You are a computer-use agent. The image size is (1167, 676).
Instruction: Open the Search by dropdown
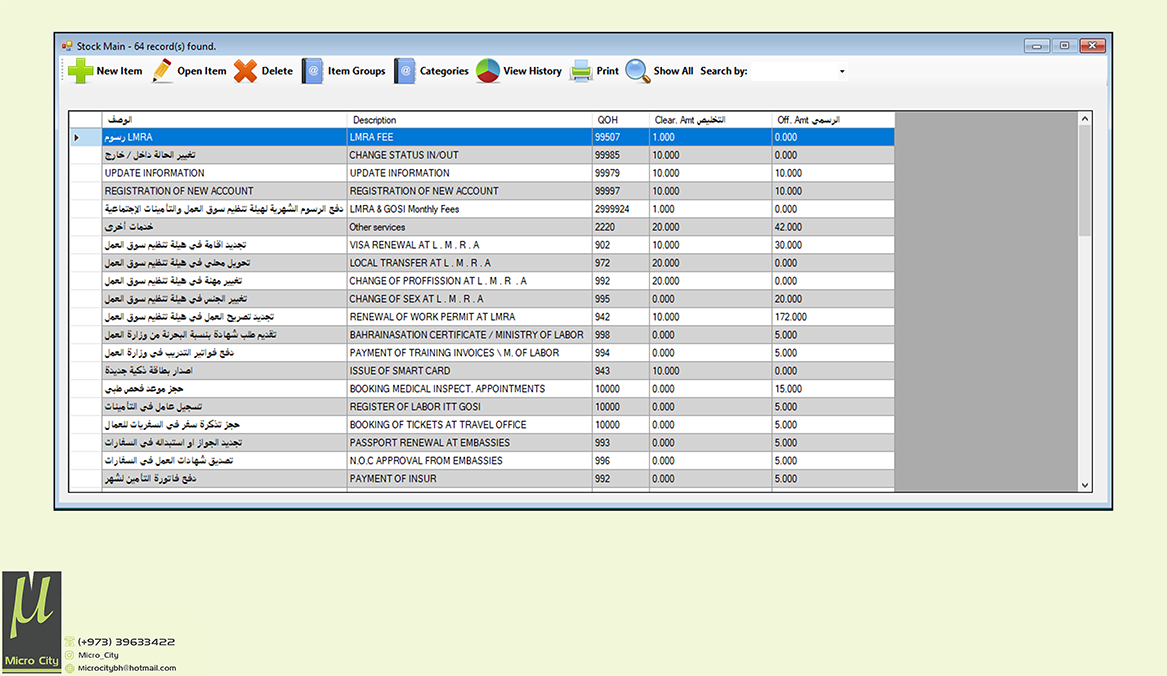[842, 71]
